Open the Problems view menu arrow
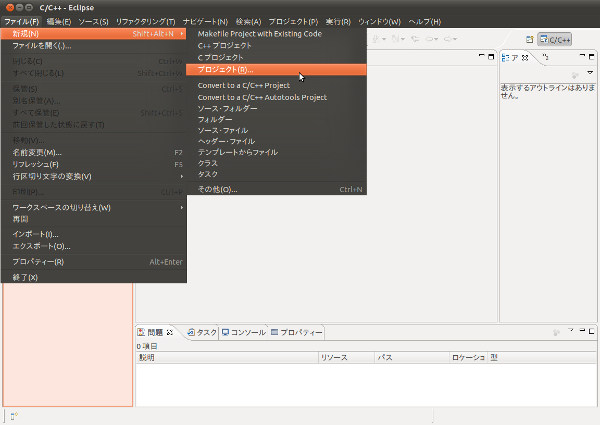Viewport: 600px width, 425px height. pos(571,330)
